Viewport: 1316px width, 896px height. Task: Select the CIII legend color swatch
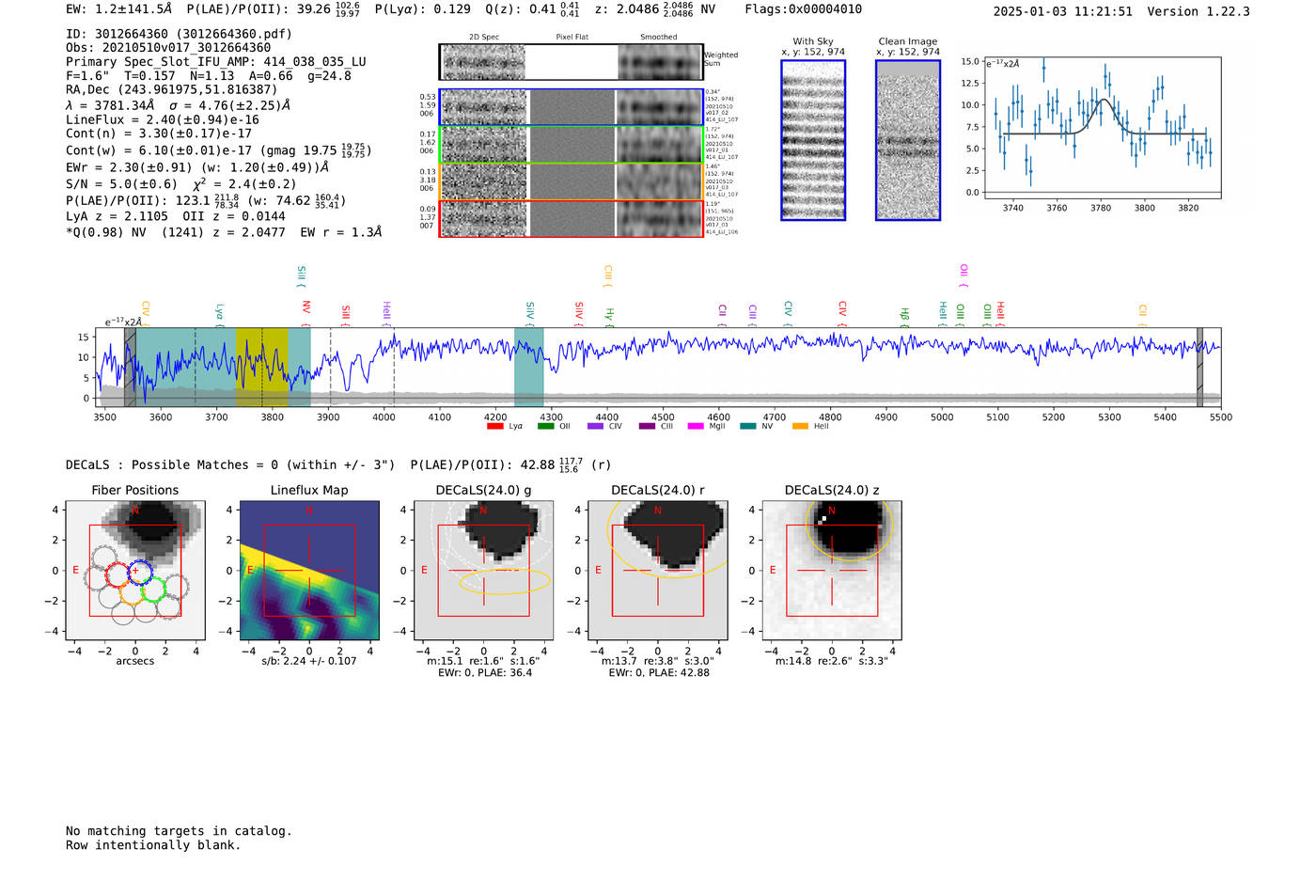647,427
